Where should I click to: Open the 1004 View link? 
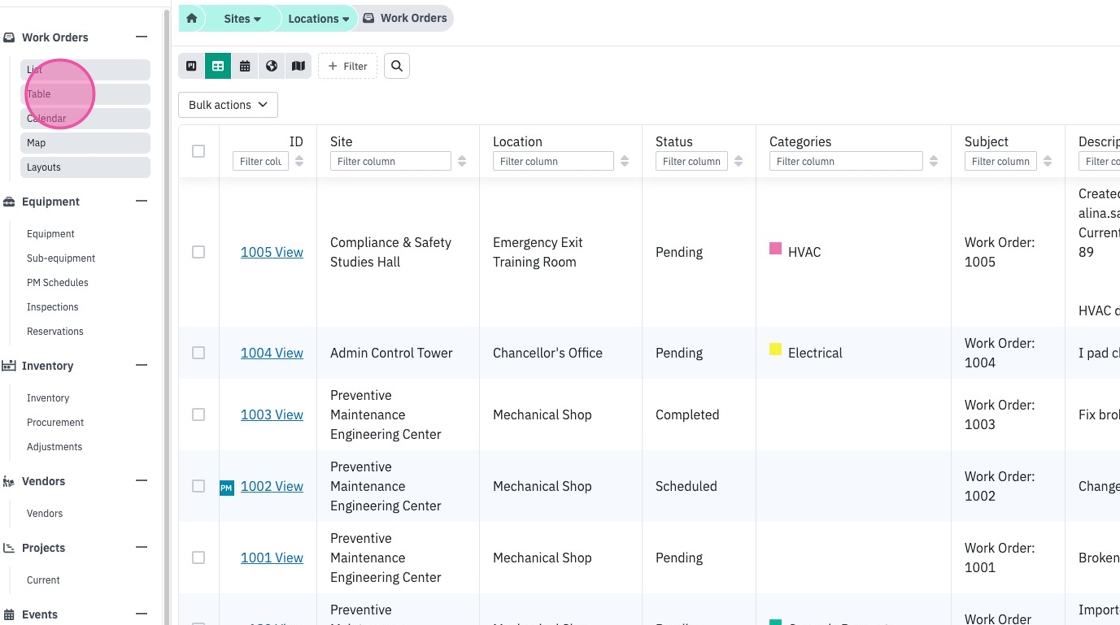point(271,353)
